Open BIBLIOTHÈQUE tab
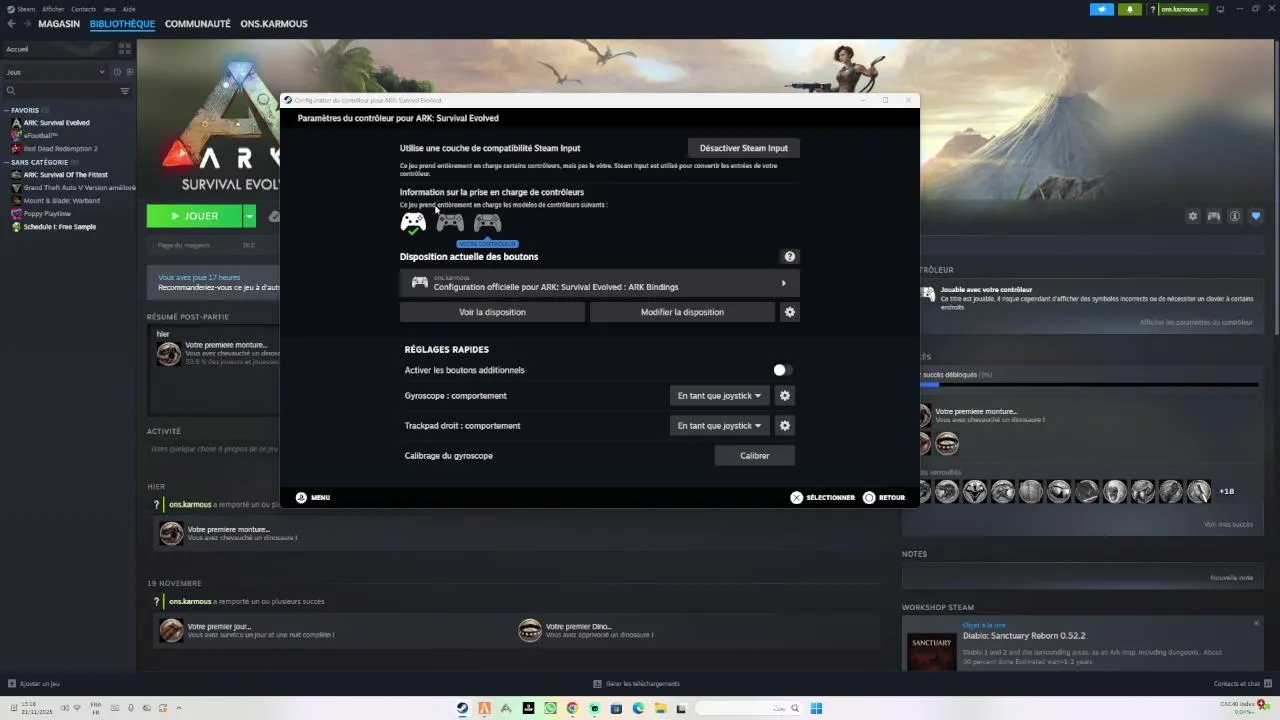 point(122,24)
